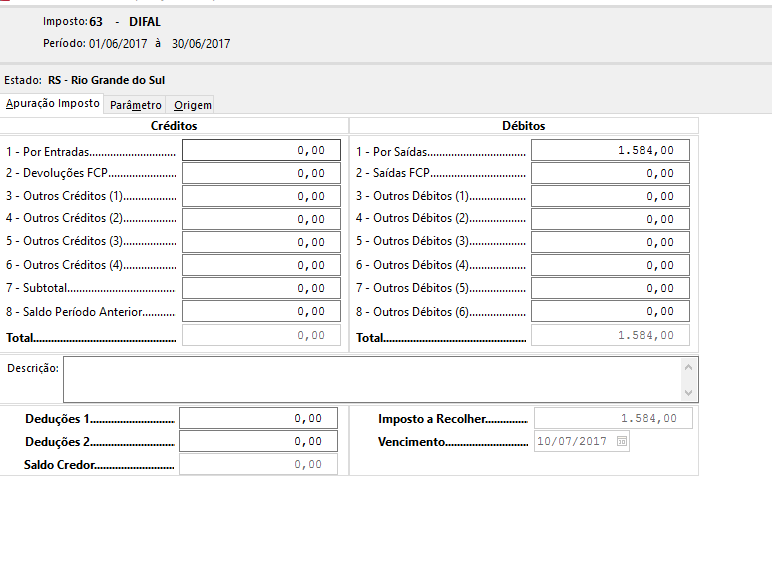Click the Débitos column header
The height and width of the screenshot is (570, 772).
523,126
